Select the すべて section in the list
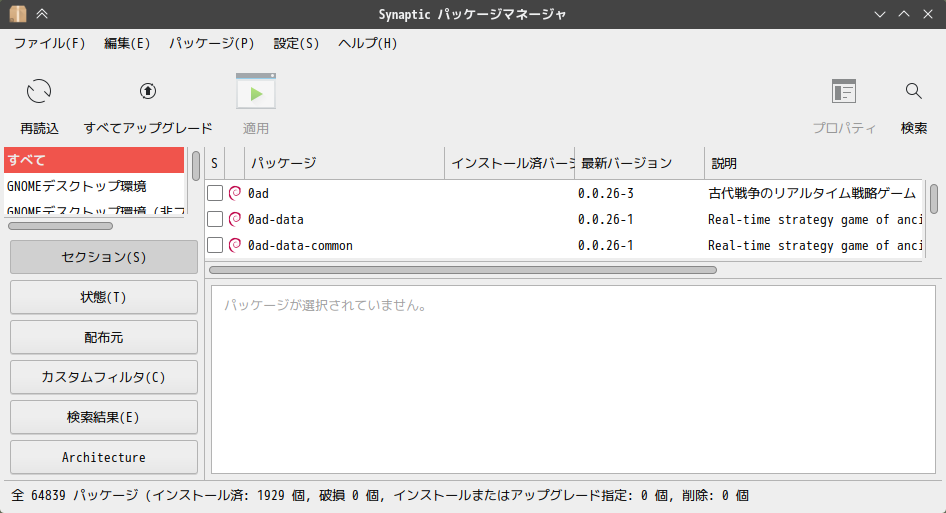This screenshot has width=946, height=513. pos(94,160)
